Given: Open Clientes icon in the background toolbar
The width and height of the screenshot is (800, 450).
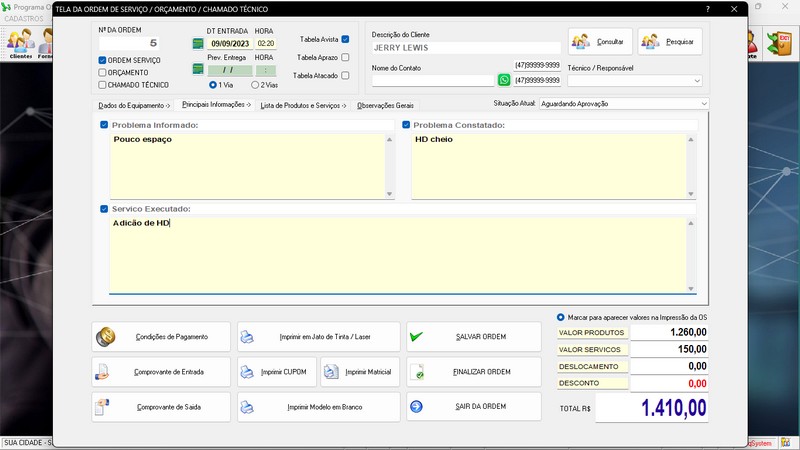Looking at the screenshot, I should [21, 44].
